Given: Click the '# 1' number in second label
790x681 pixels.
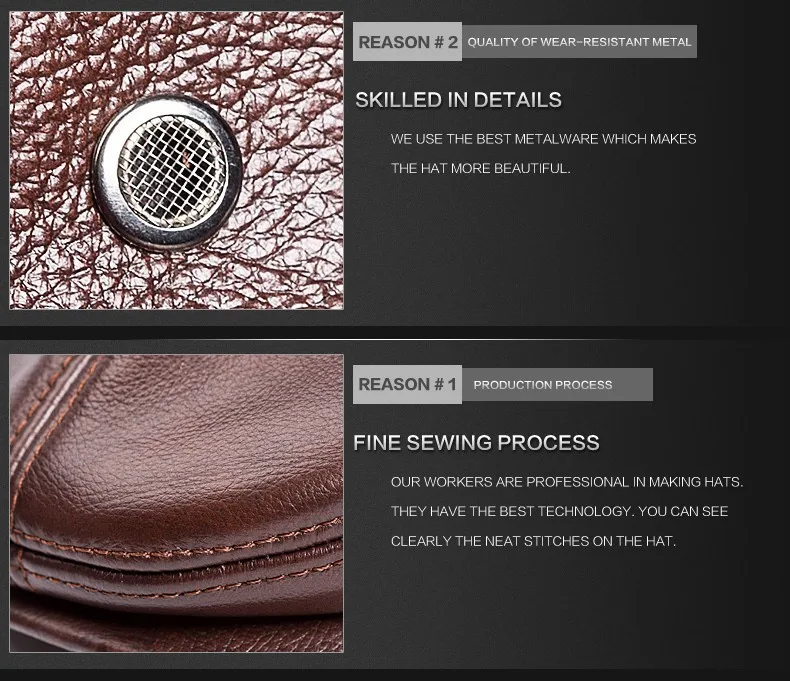Looking at the screenshot, I should click(445, 384).
